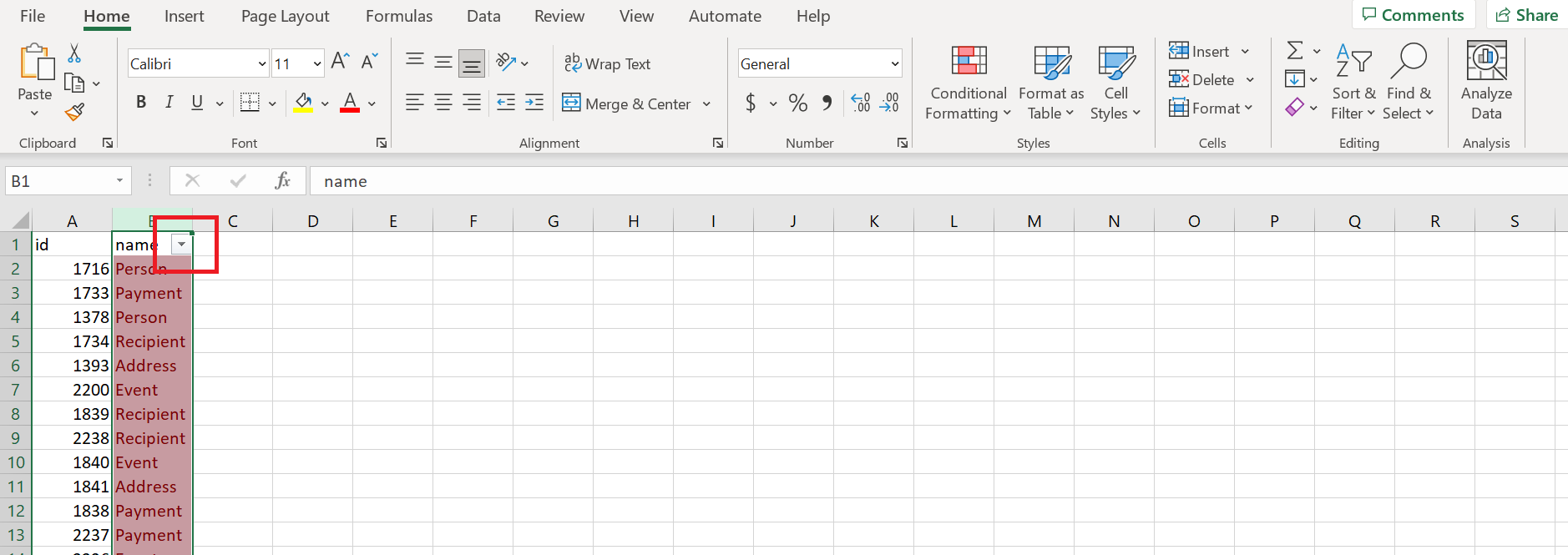Click the Insert Function fx icon
The width and height of the screenshot is (1568, 555).
(x=282, y=181)
